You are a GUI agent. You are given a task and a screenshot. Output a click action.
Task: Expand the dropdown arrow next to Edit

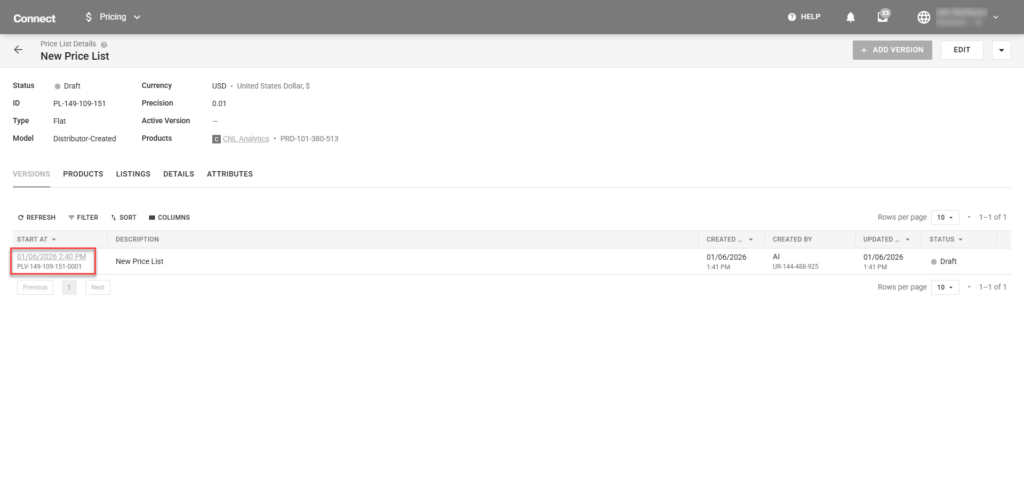(1001, 50)
